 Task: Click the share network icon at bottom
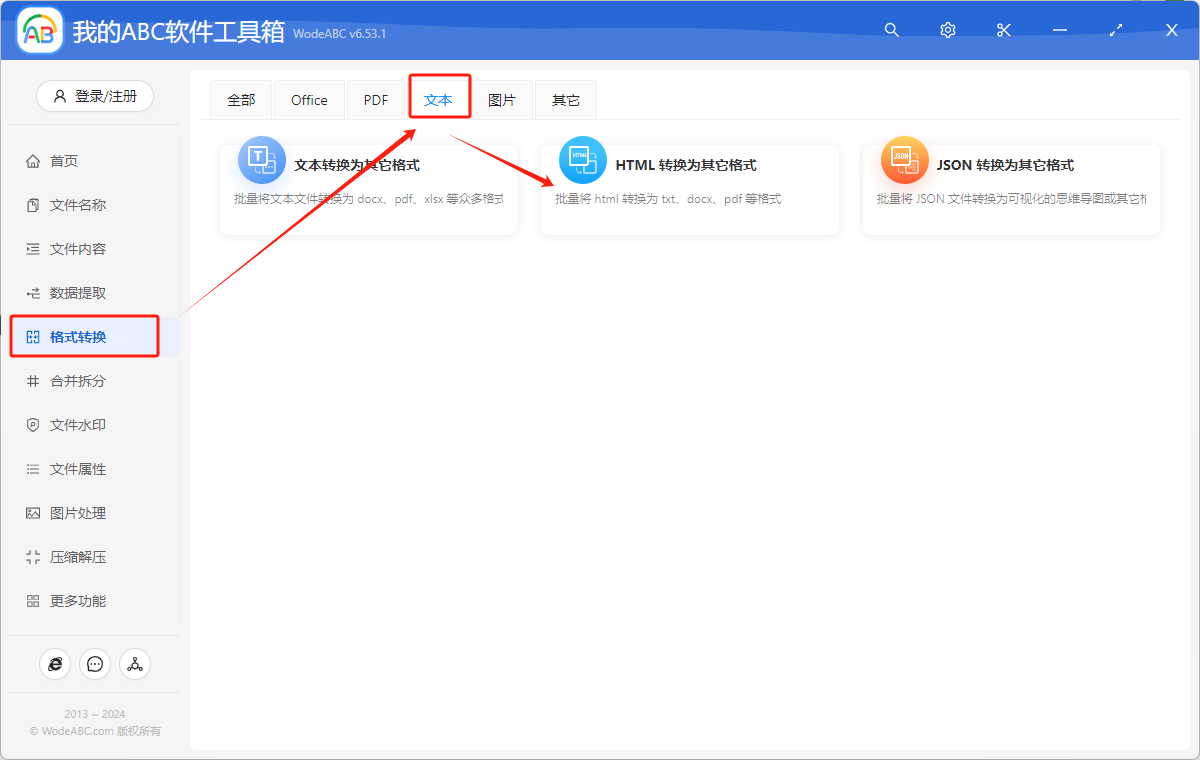135,663
